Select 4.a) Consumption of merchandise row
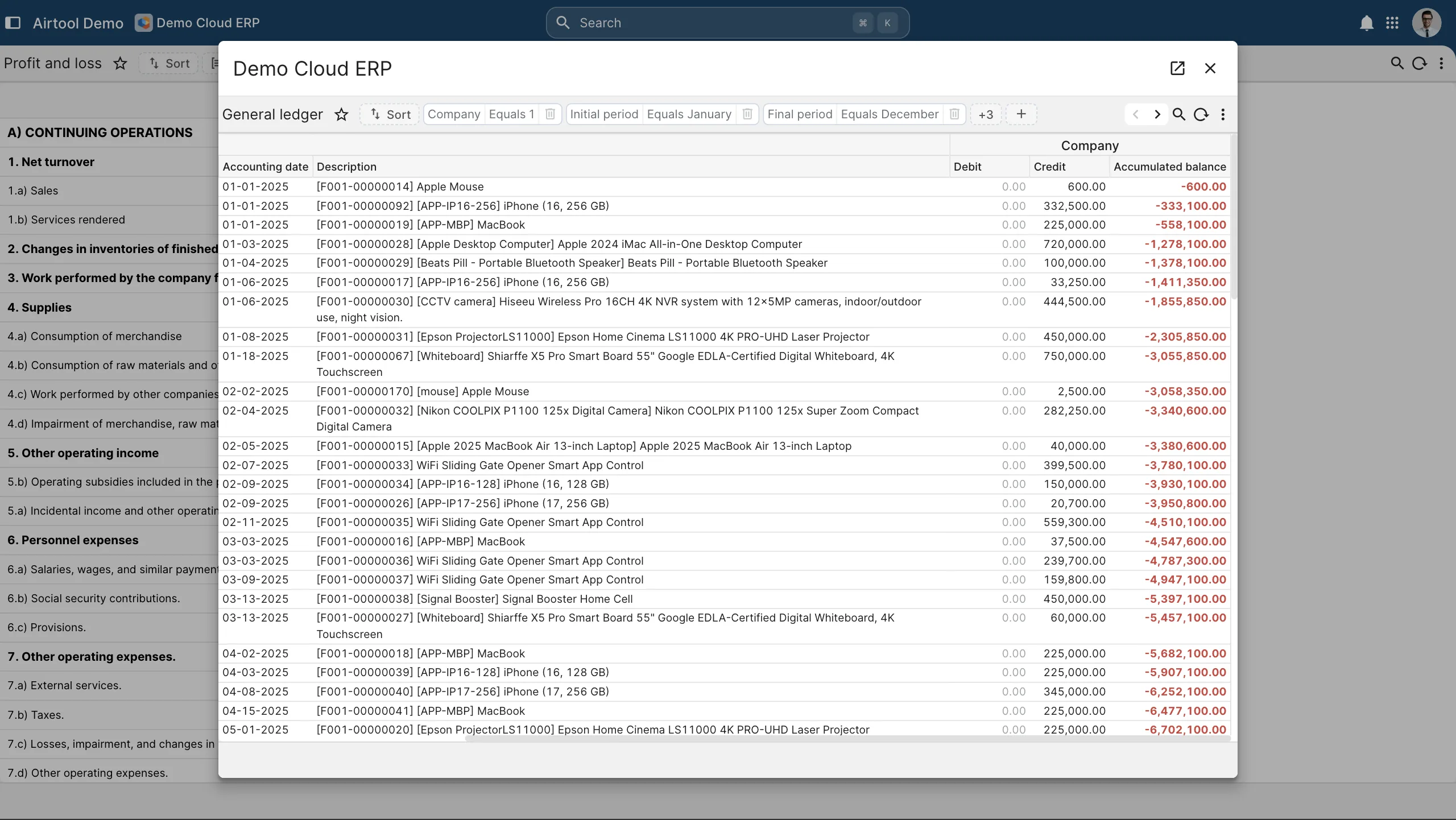Image resolution: width=1456 pixels, height=820 pixels. pyautogui.click(x=109, y=336)
